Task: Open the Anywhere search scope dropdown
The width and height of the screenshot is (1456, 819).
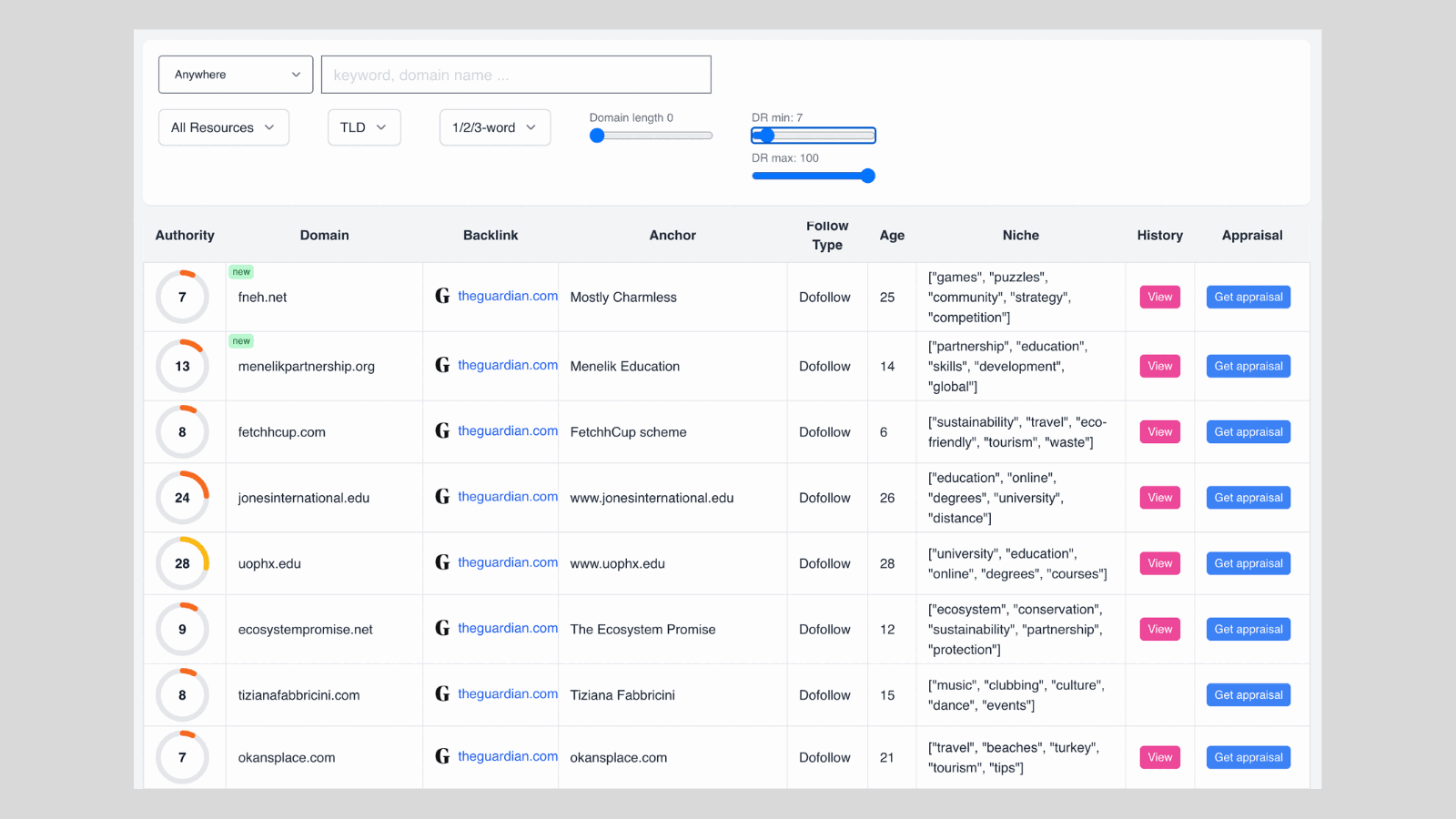Action: pyautogui.click(x=236, y=75)
